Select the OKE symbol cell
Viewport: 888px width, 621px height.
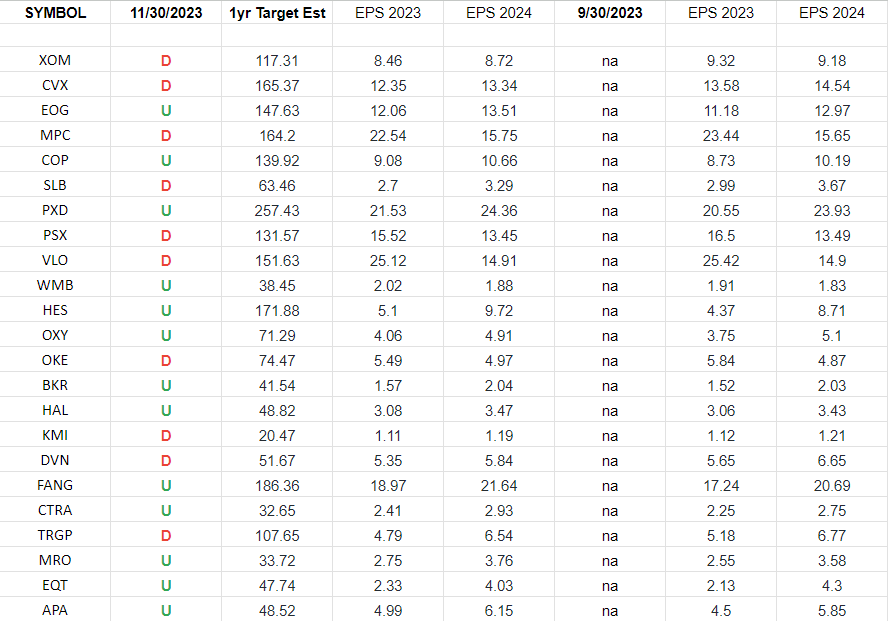[x=55, y=360]
